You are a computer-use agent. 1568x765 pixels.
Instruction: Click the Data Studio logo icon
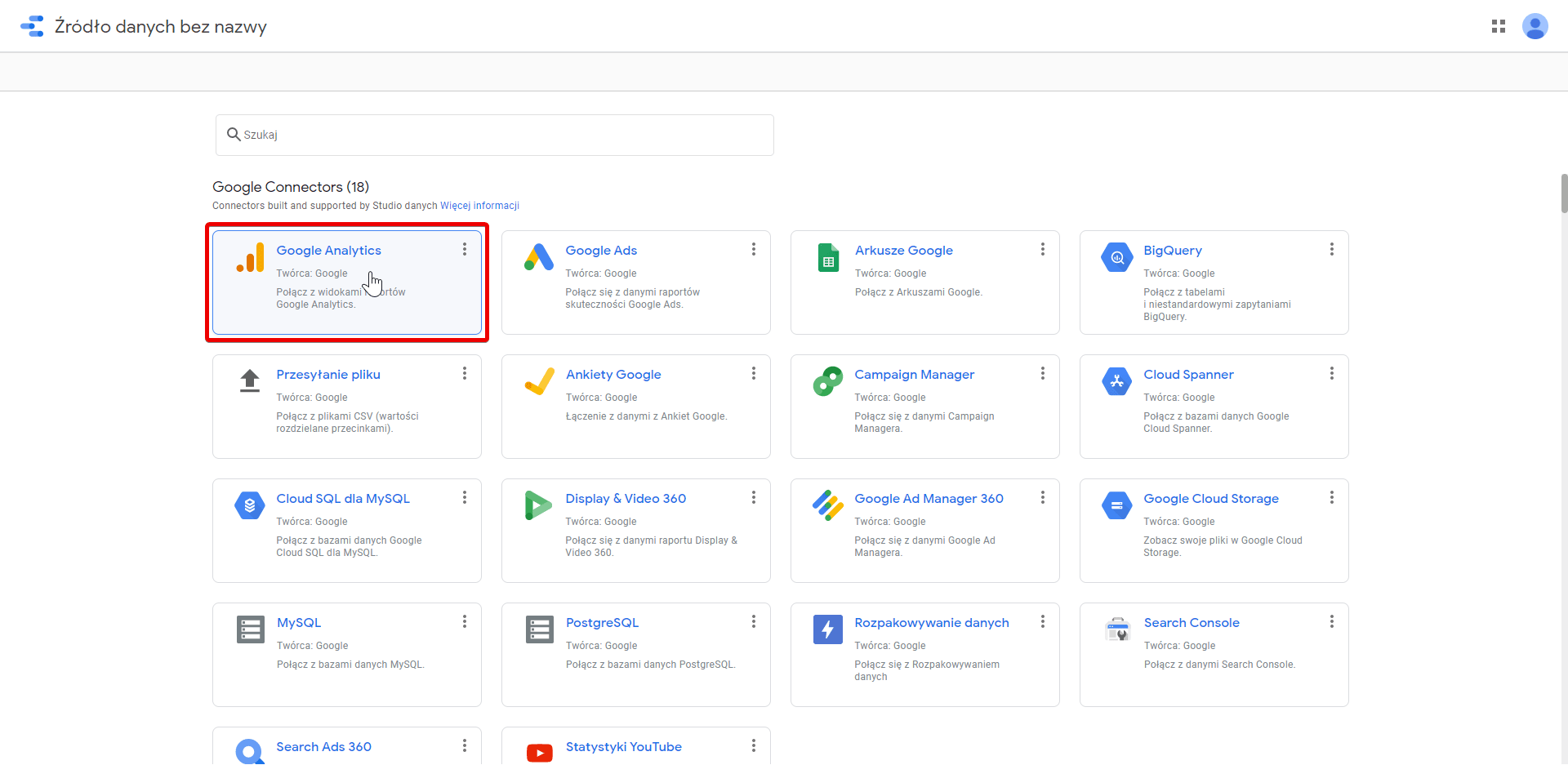point(32,26)
